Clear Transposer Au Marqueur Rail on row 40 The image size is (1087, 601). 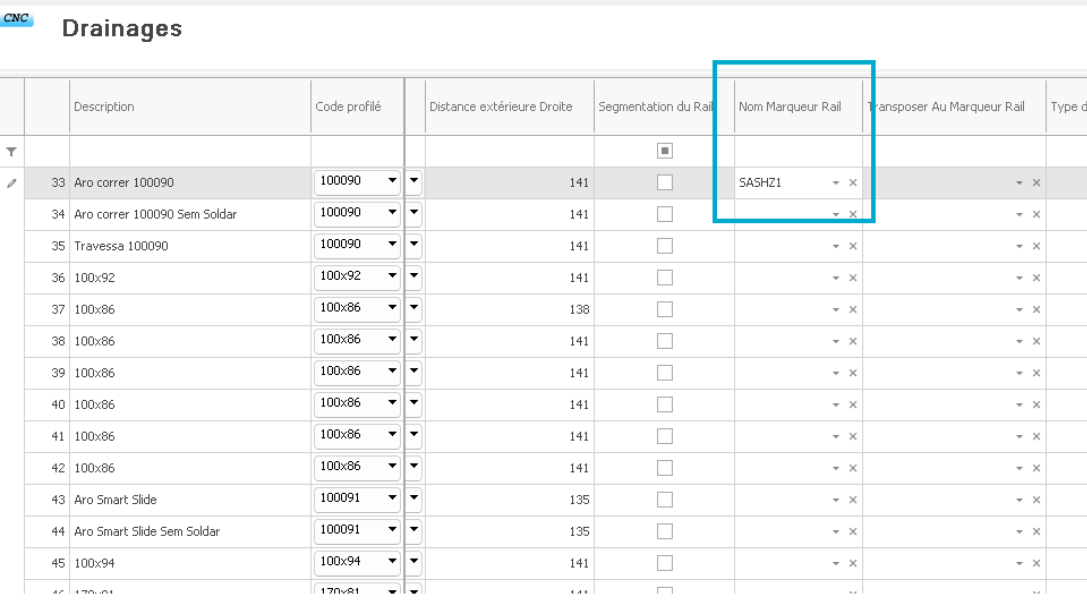[x=1036, y=405]
